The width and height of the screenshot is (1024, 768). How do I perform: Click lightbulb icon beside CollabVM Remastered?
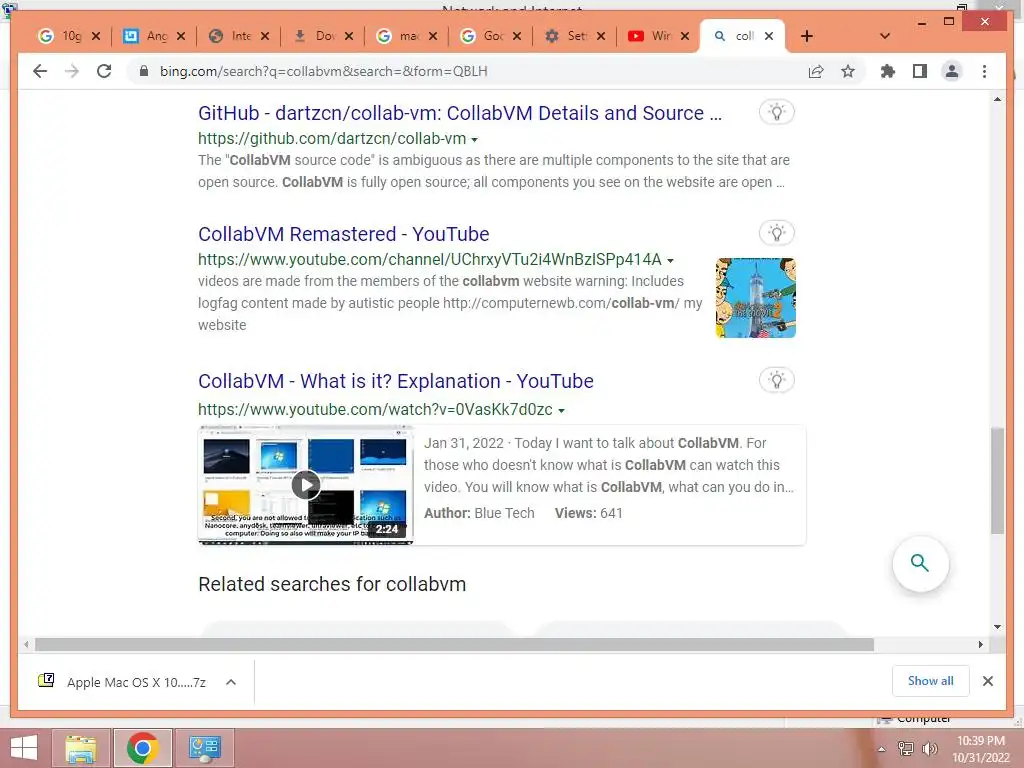coord(776,233)
